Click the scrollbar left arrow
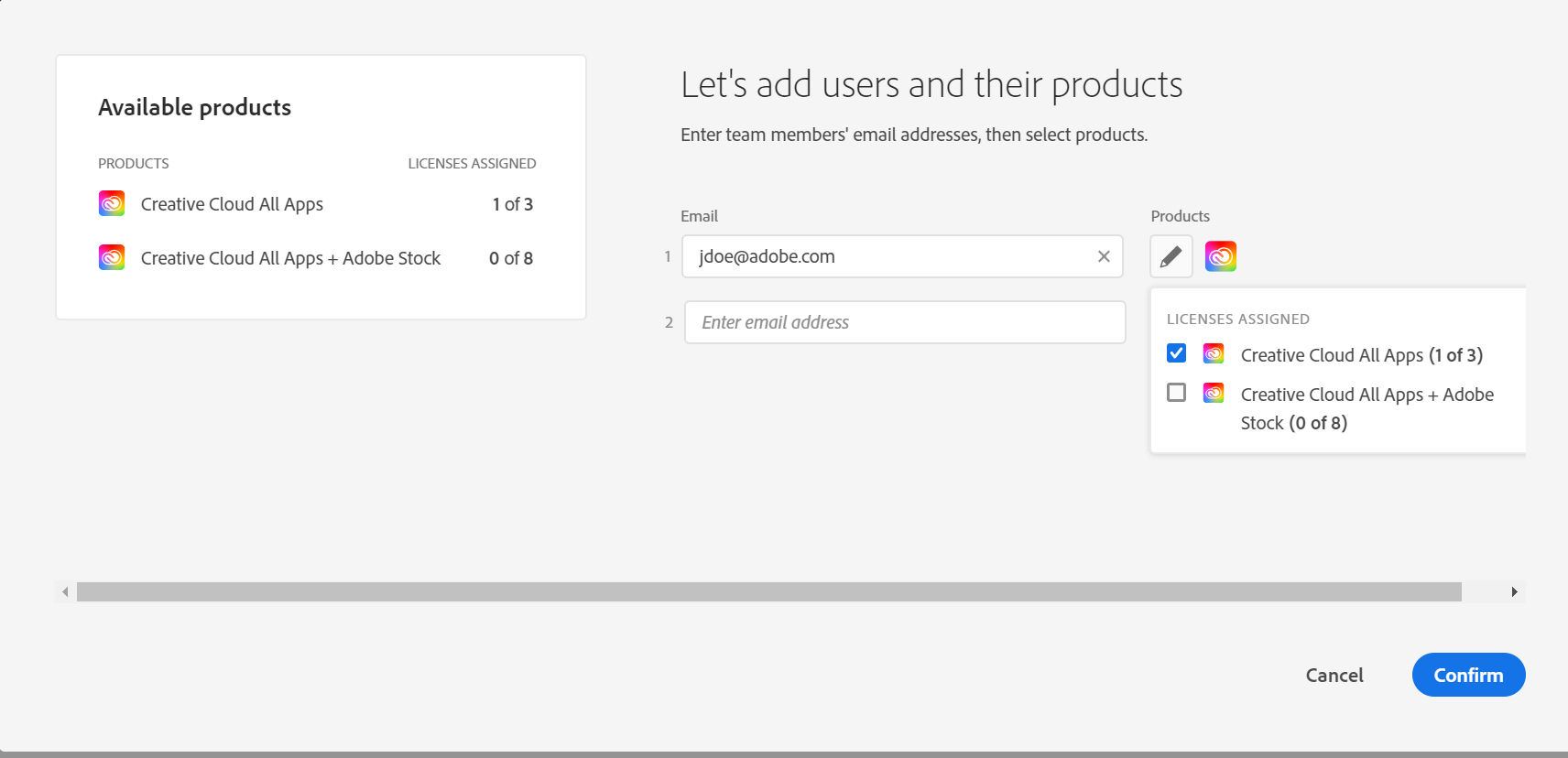Viewport: 1568px width, 758px height. 65,592
